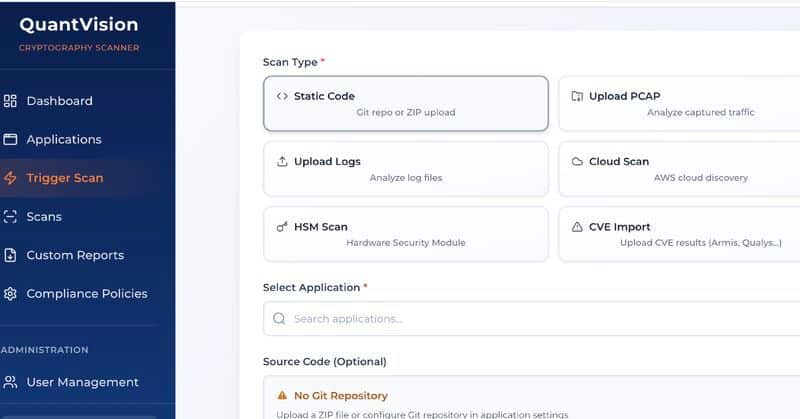Choose the Upload Logs scan type
Viewport: 800px width, 419px height.
406,169
